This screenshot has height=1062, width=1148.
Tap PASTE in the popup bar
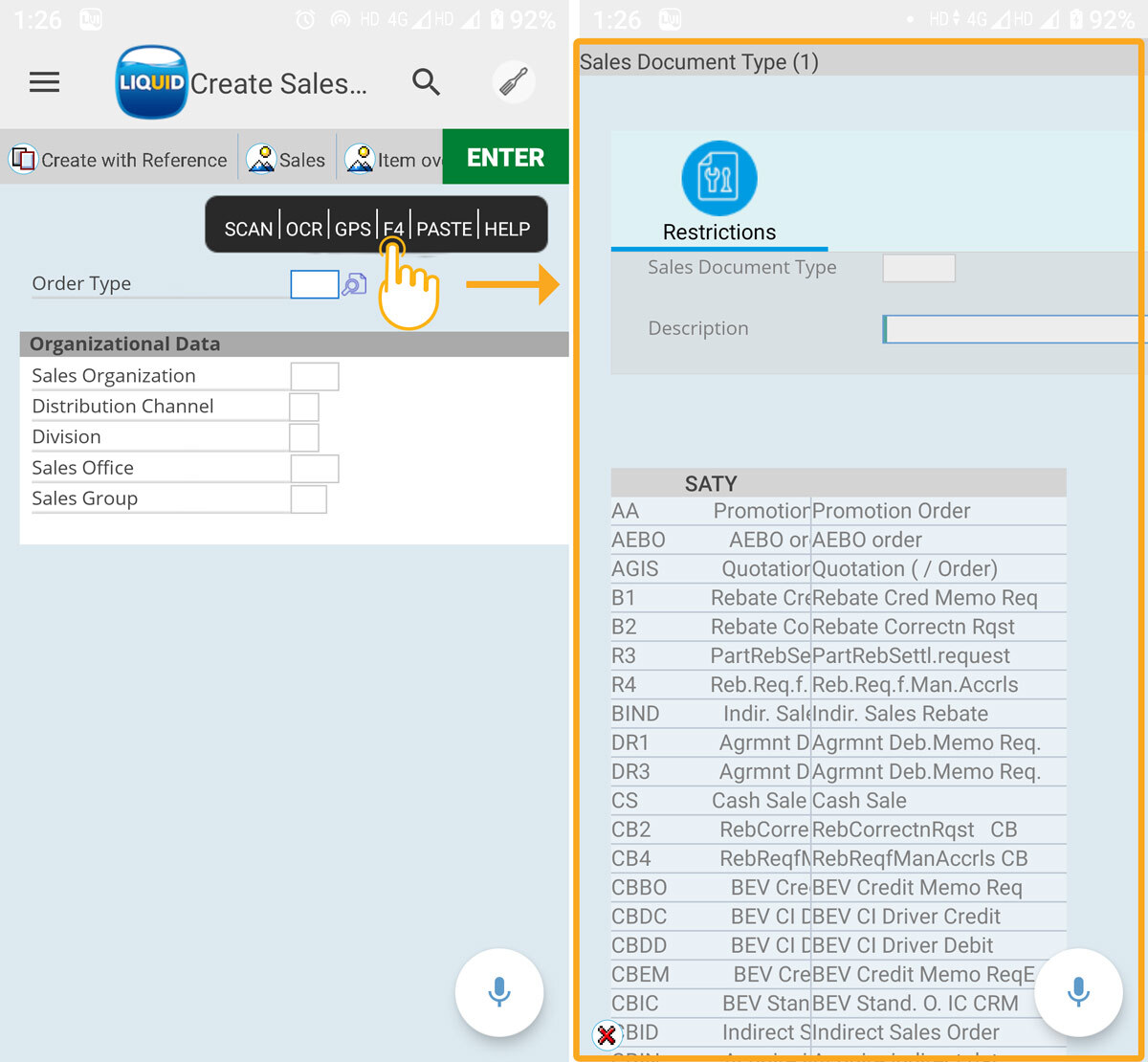(444, 229)
